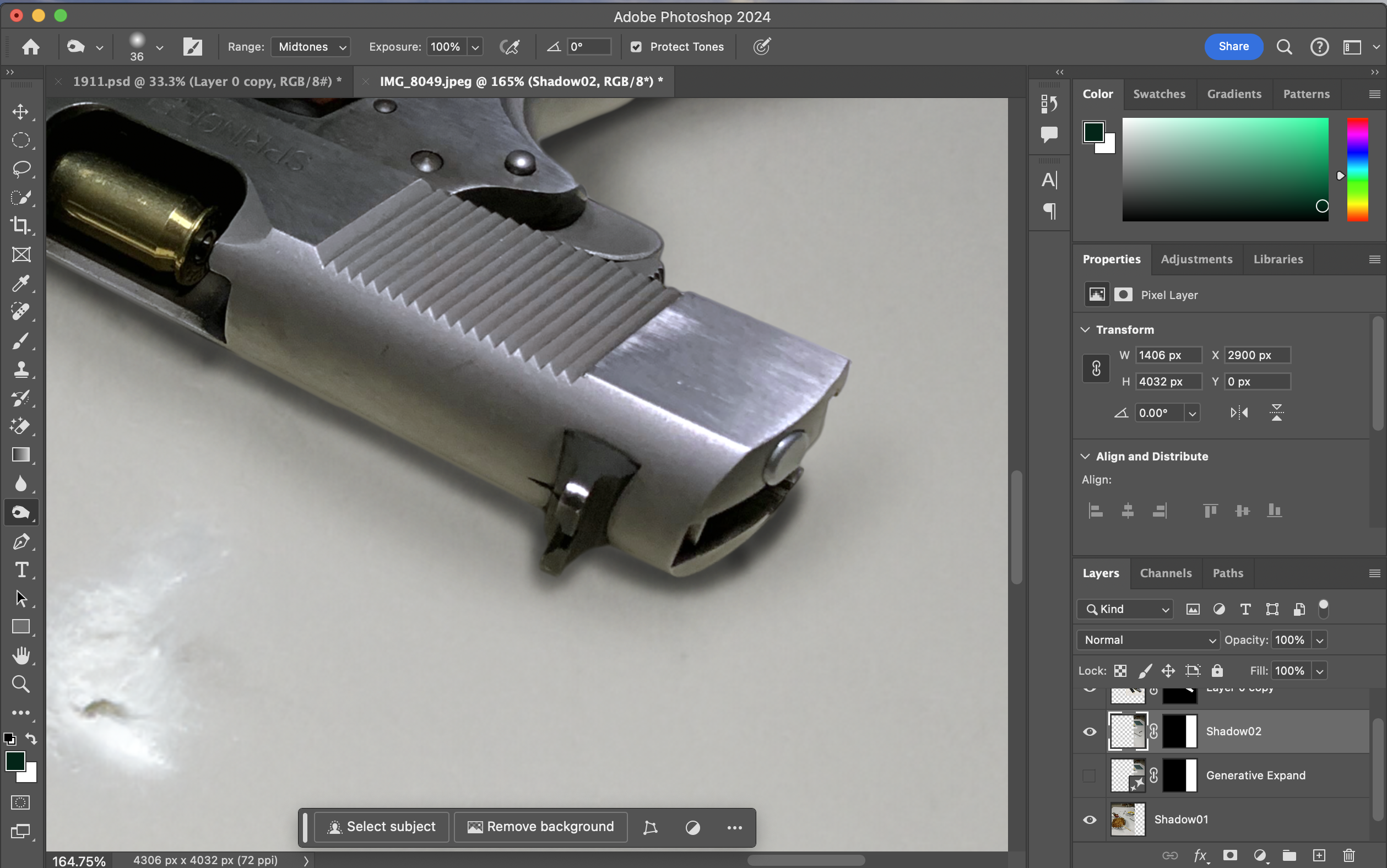
Task: Open the Range Midtones dropdown
Action: coord(311,47)
